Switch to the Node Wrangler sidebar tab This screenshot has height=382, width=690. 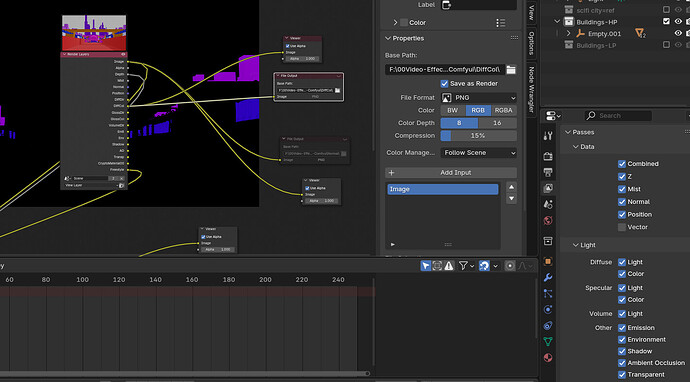pyautogui.click(x=531, y=89)
